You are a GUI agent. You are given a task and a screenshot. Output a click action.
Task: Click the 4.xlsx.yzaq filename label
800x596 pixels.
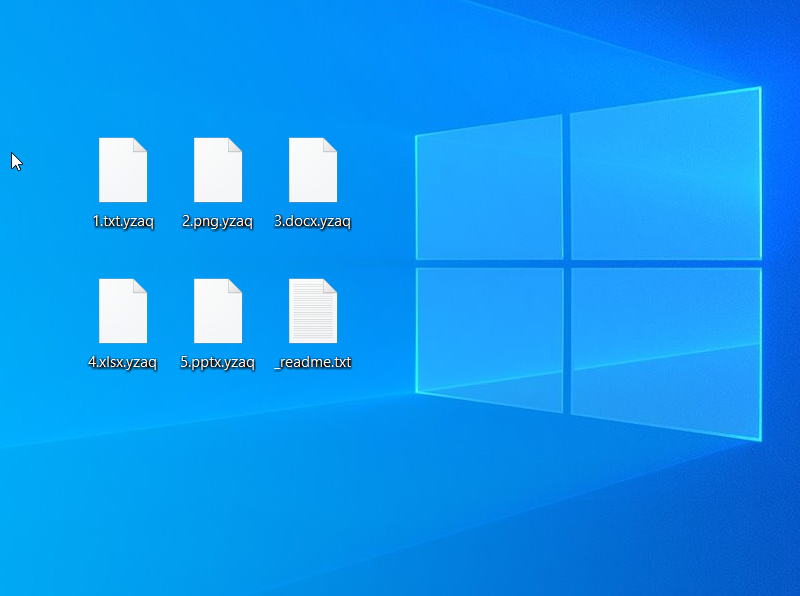123,363
